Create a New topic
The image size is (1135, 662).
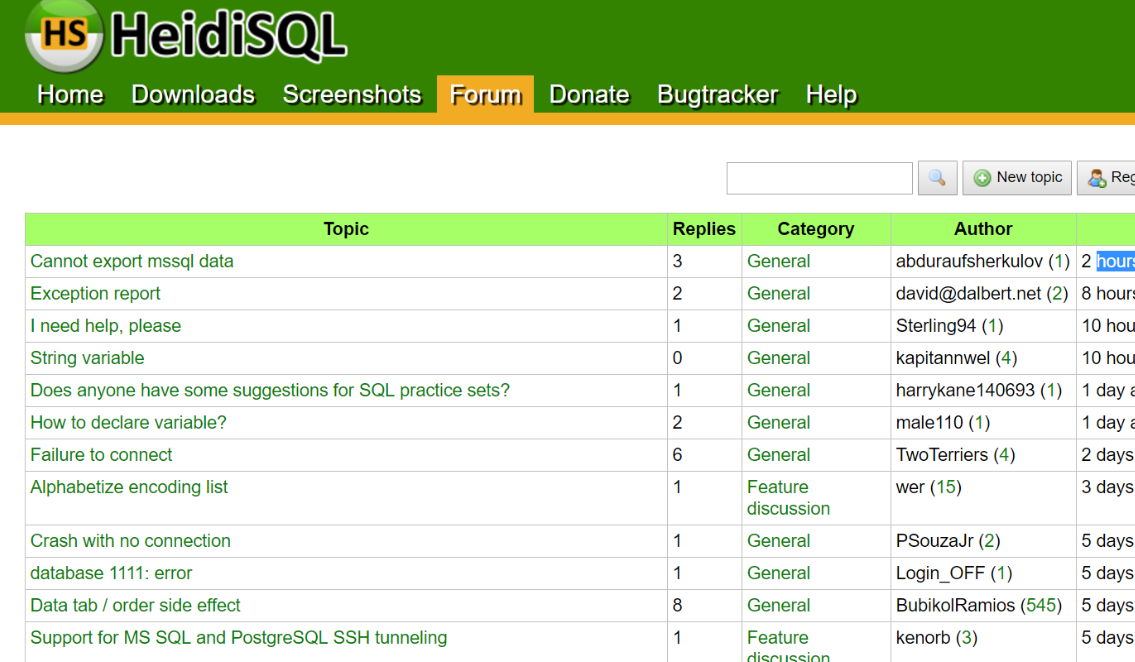pyautogui.click(x=1017, y=178)
